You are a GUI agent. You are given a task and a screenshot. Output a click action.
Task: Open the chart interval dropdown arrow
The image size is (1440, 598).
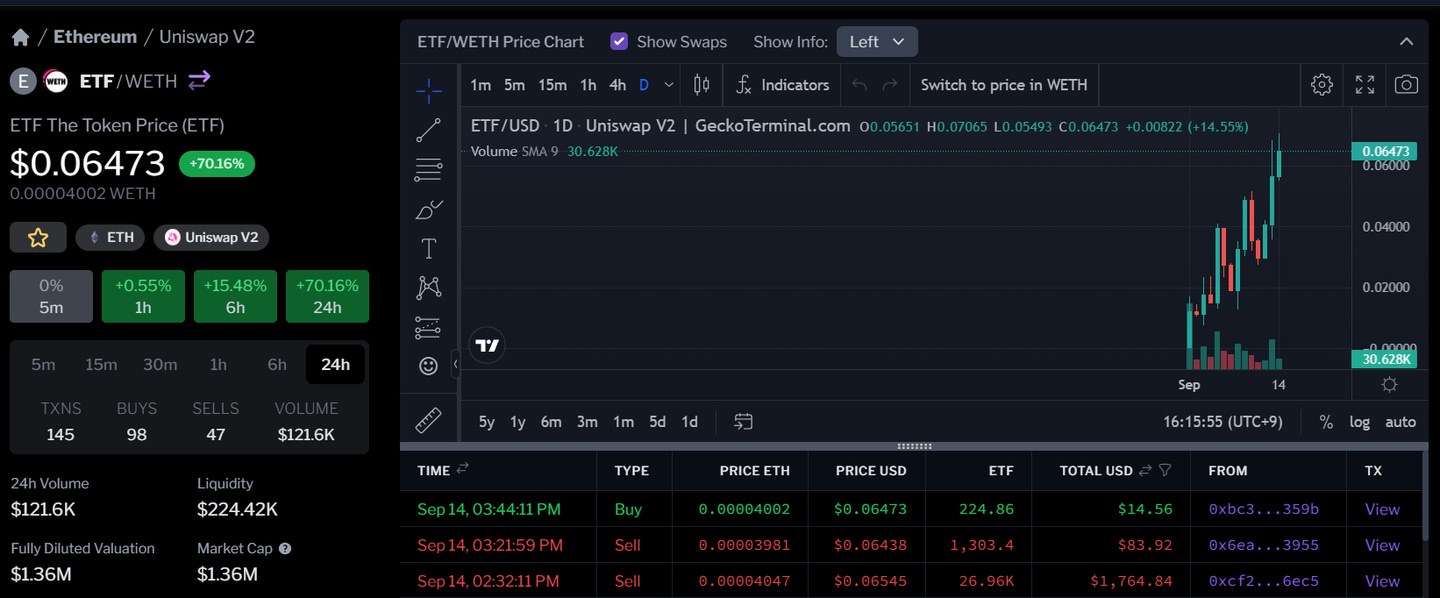(669, 85)
